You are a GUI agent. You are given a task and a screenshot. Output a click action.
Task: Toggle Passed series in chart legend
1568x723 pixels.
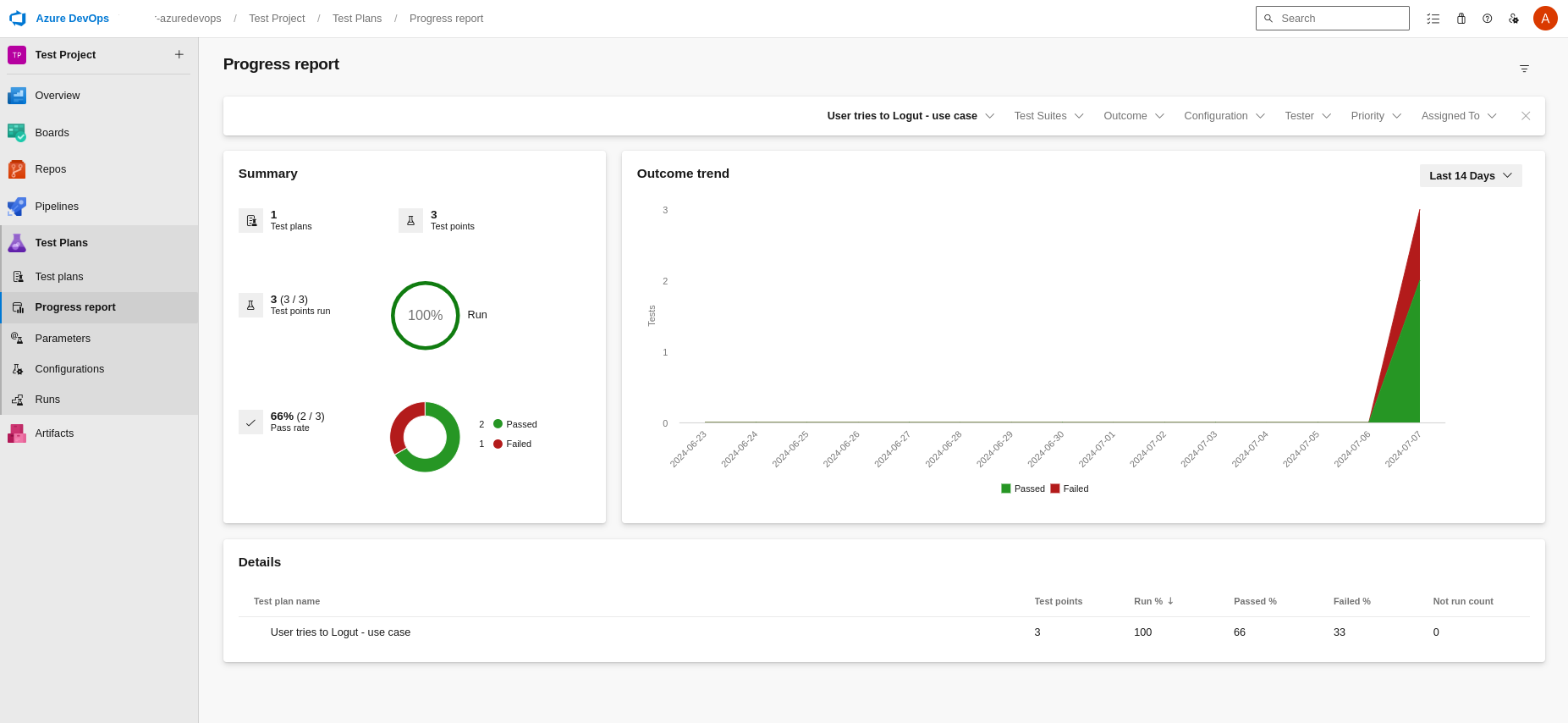1023,488
